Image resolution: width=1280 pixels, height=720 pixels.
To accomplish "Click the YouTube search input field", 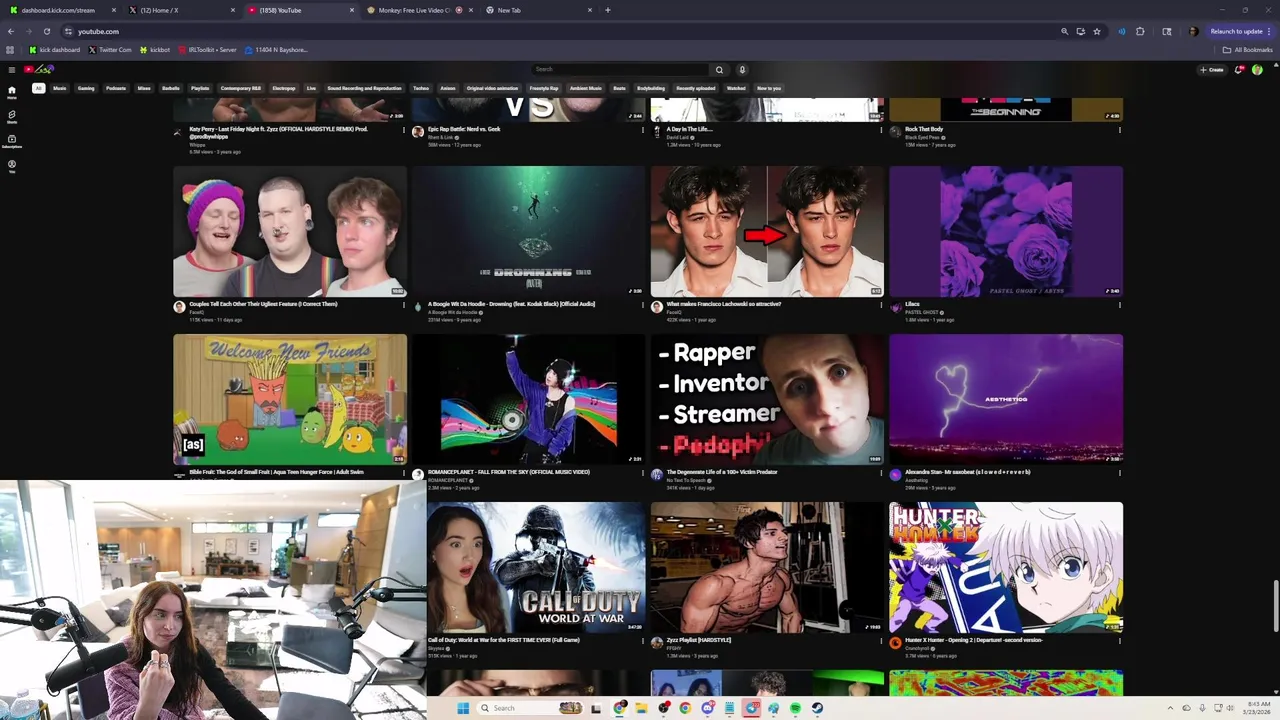I will click(620, 69).
